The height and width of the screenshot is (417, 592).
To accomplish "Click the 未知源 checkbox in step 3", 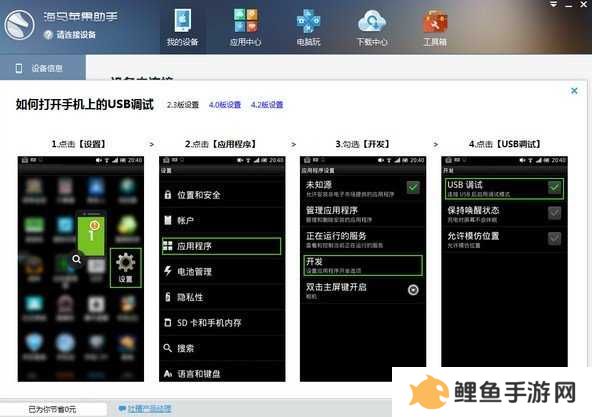I will 413,187.
